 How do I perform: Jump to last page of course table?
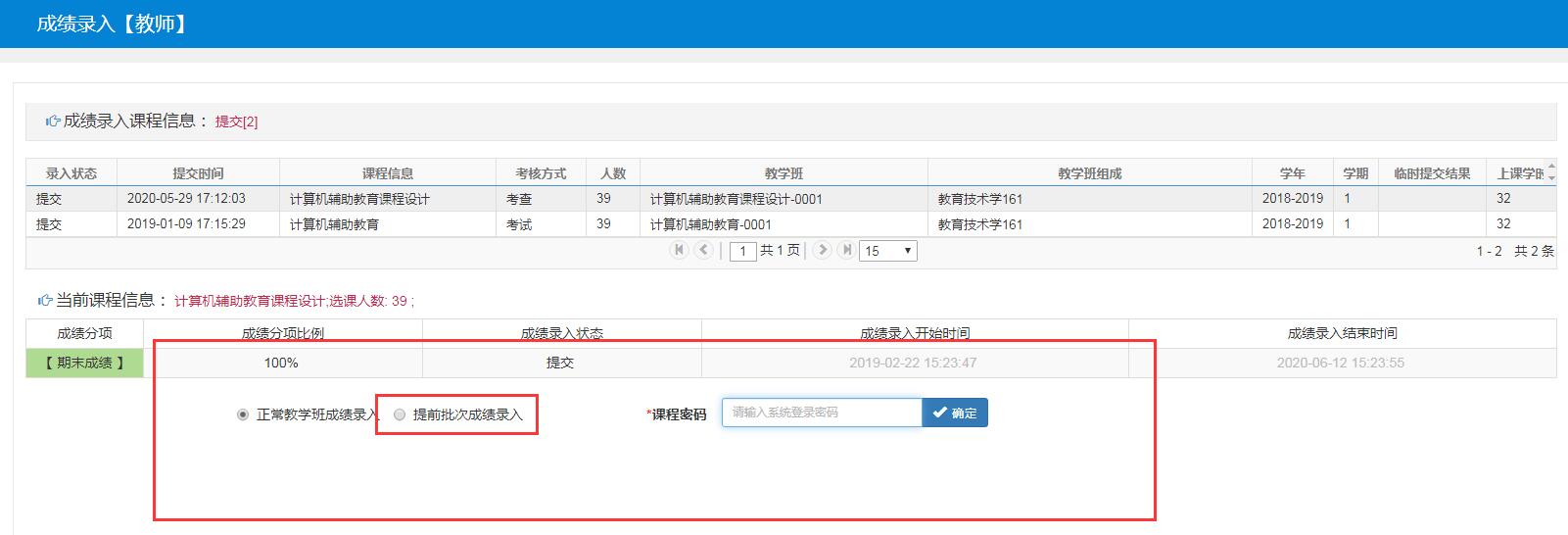(846, 250)
